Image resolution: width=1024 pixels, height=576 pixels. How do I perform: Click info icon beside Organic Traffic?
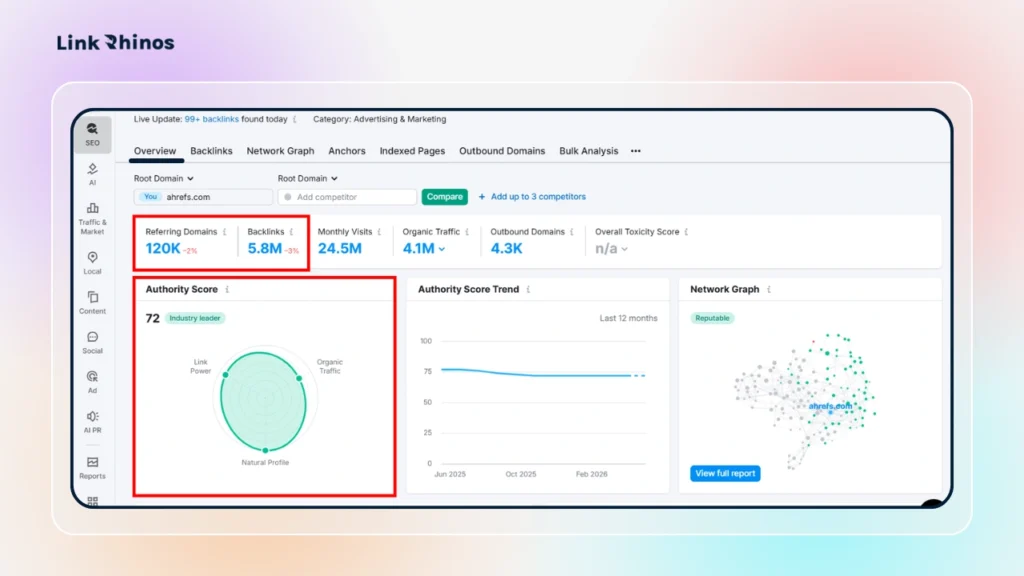coord(467,232)
